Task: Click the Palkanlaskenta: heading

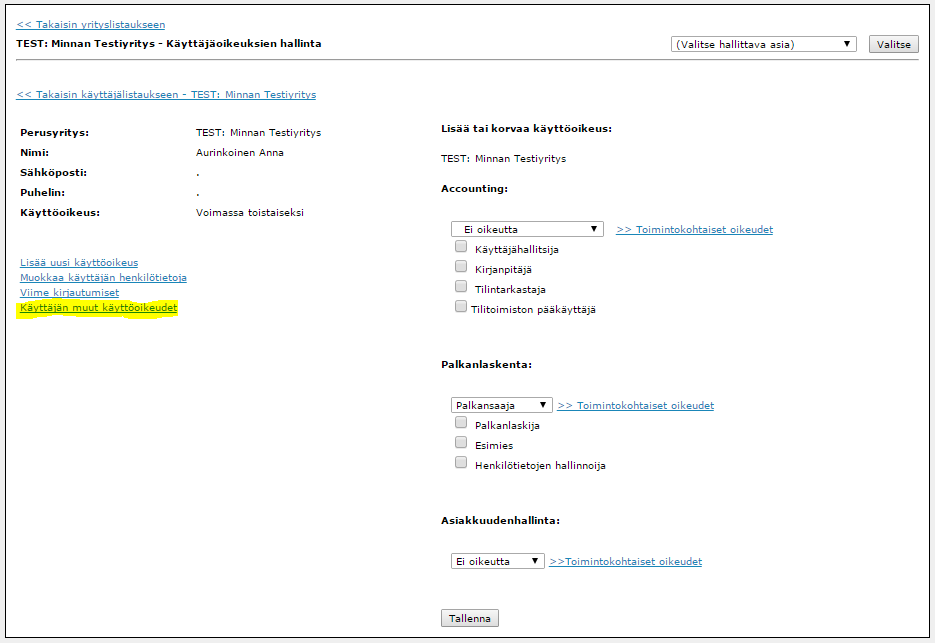Action: click(487, 364)
